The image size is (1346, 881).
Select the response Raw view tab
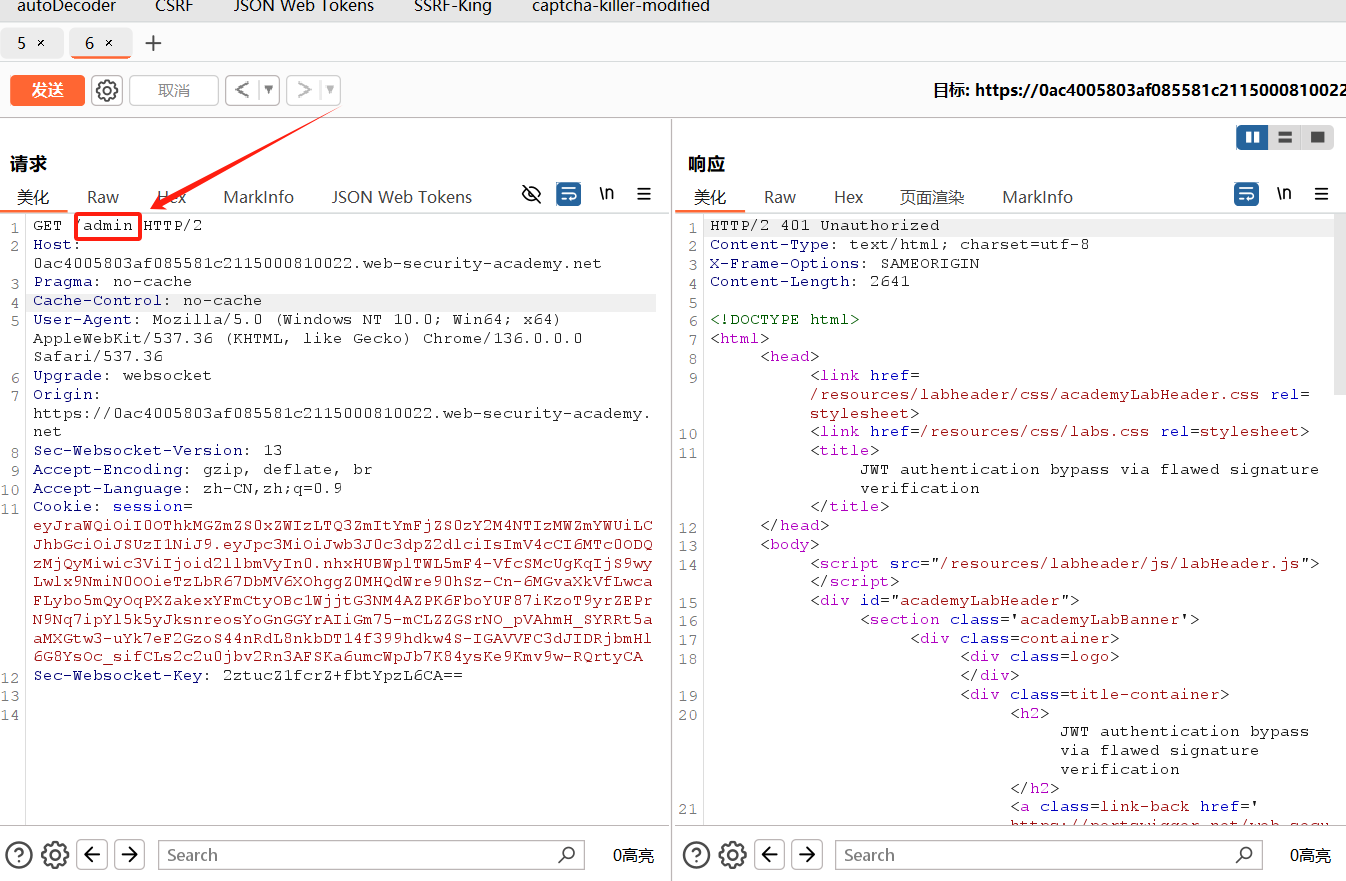point(780,197)
